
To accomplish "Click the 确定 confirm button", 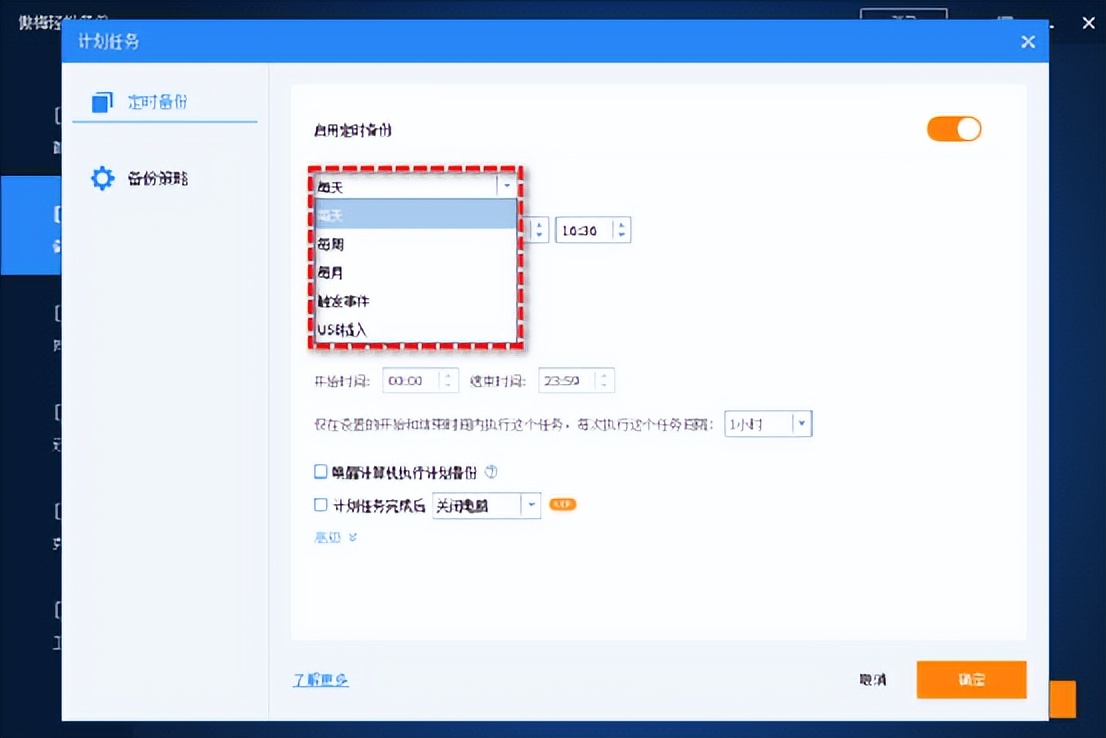I will [971, 679].
